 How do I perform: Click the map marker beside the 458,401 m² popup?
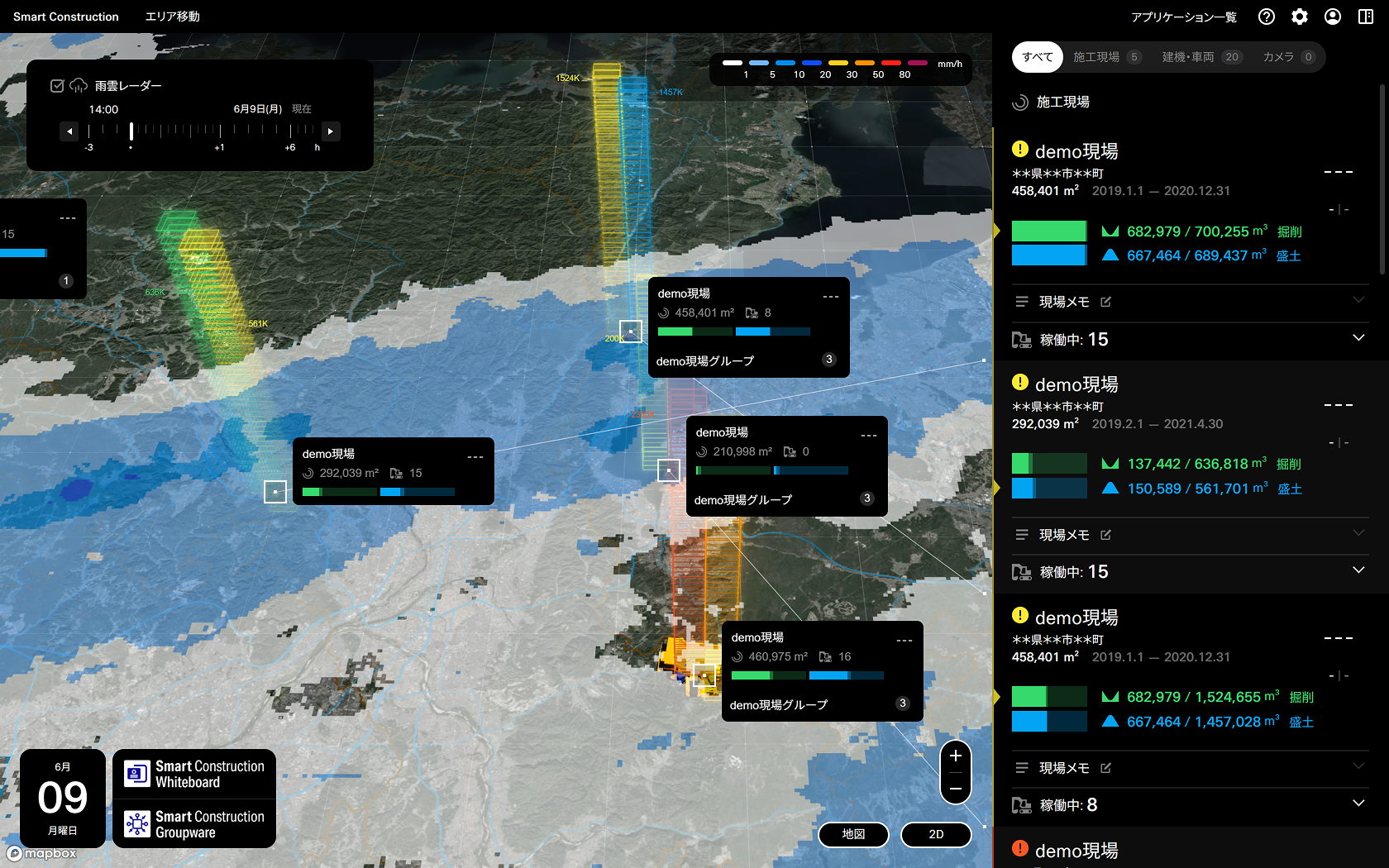tap(631, 331)
